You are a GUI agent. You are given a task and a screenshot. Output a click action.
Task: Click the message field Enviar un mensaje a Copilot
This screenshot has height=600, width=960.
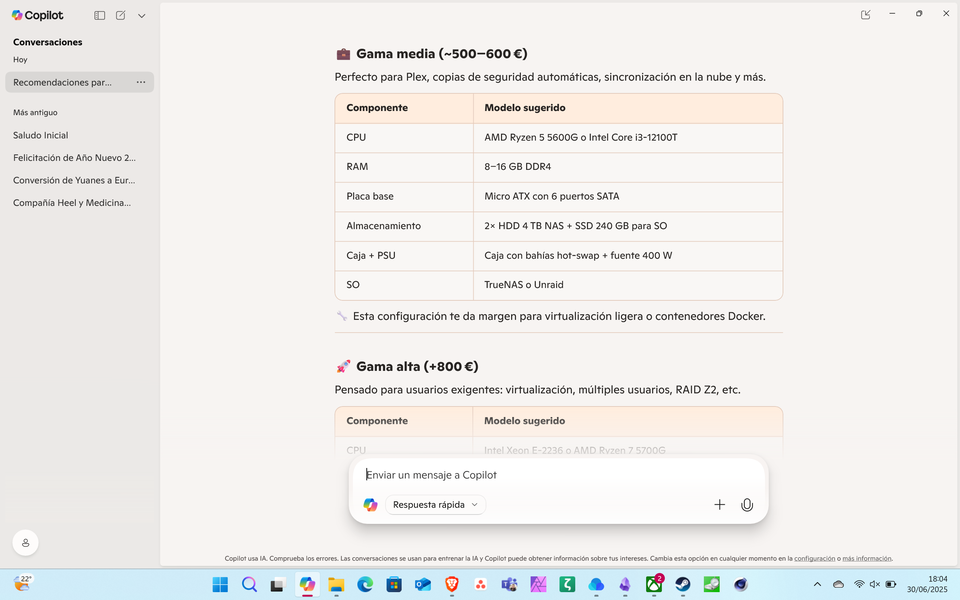tap(558, 475)
